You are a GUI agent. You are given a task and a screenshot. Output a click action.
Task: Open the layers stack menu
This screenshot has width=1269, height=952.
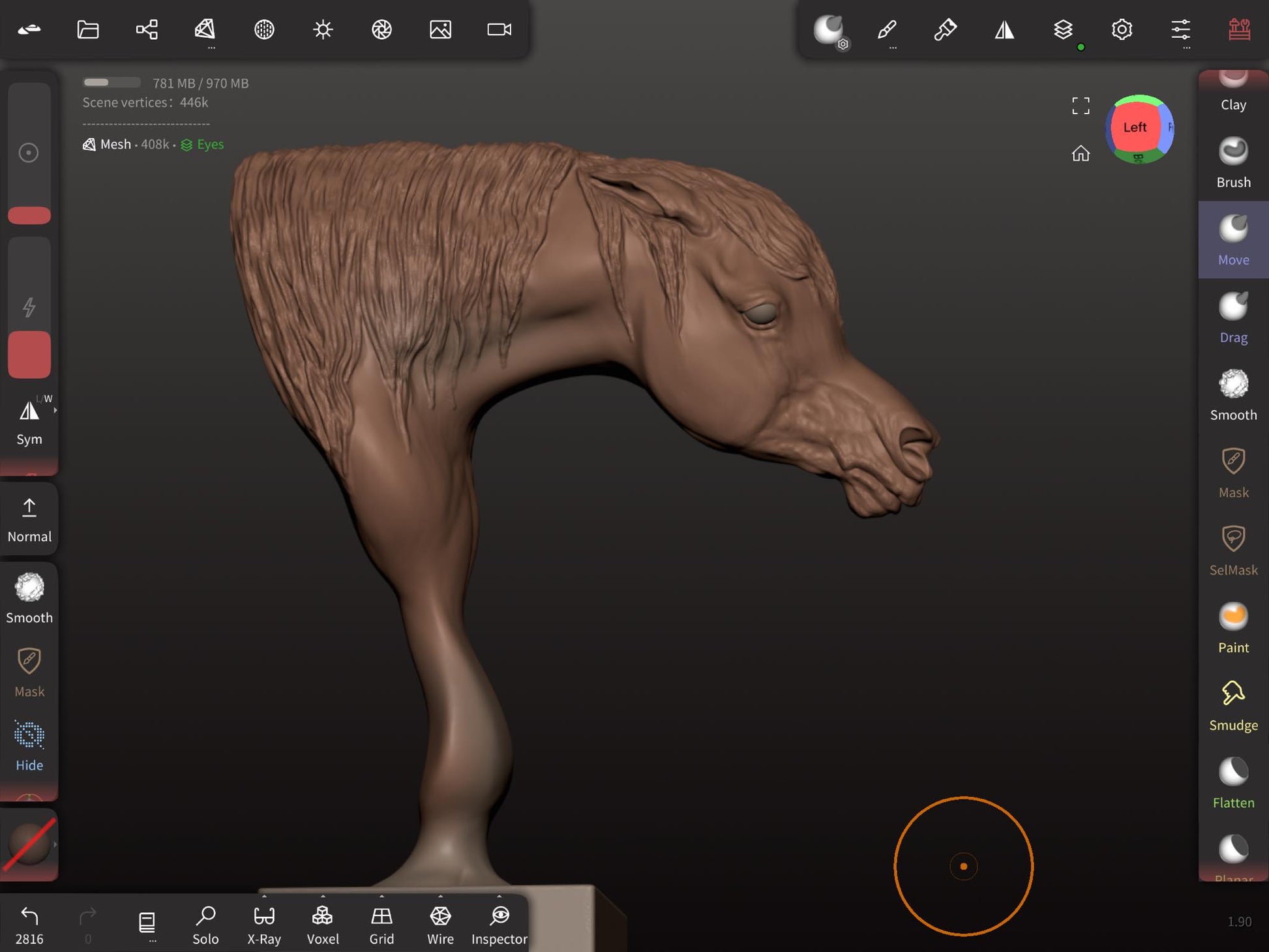tap(1063, 29)
